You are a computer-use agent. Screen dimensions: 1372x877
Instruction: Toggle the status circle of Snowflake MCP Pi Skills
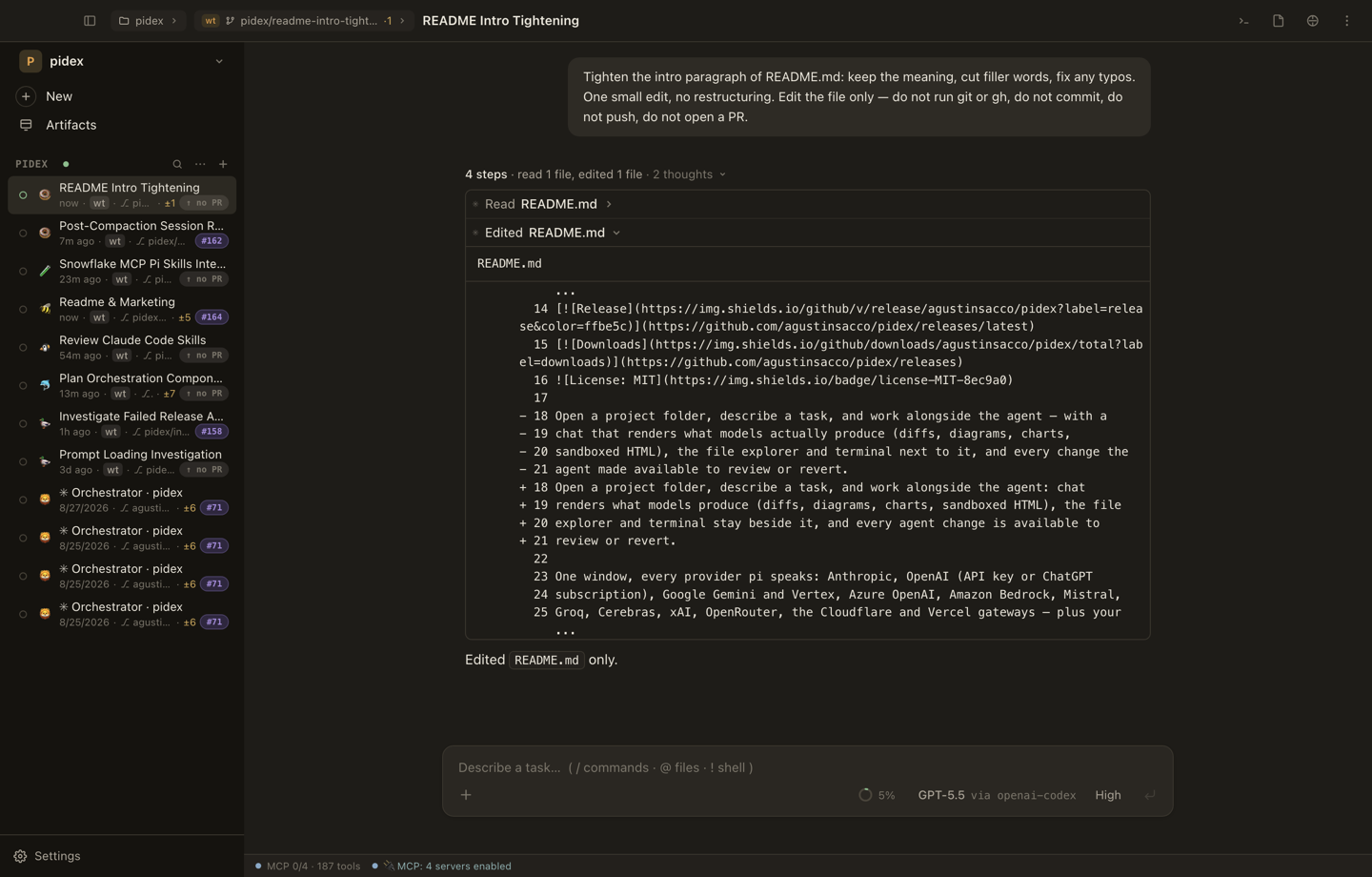23,271
